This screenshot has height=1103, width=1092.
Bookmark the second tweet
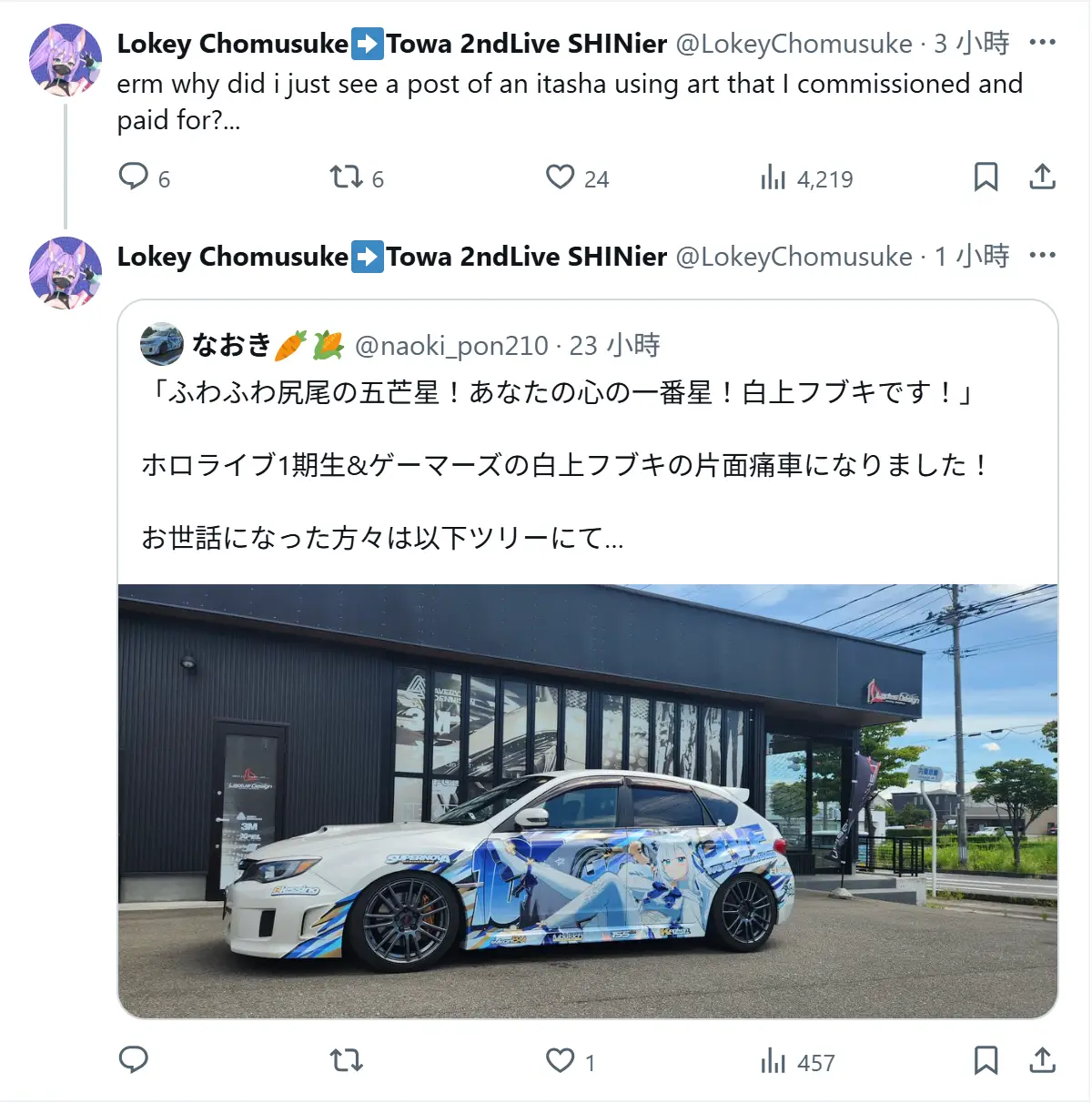pos(986,1060)
